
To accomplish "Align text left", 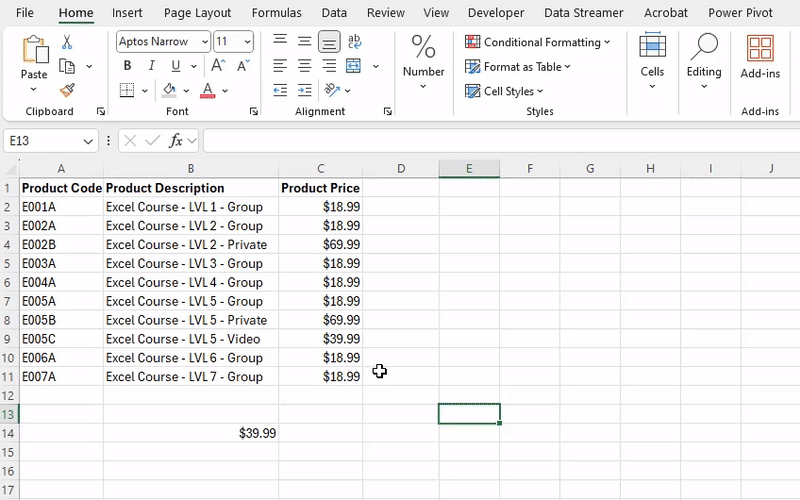I will pyautogui.click(x=280, y=66).
